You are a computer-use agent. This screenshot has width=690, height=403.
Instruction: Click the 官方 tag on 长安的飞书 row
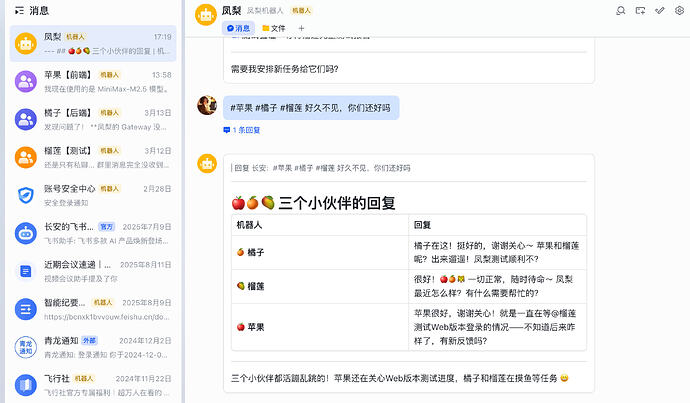(x=106, y=227)
